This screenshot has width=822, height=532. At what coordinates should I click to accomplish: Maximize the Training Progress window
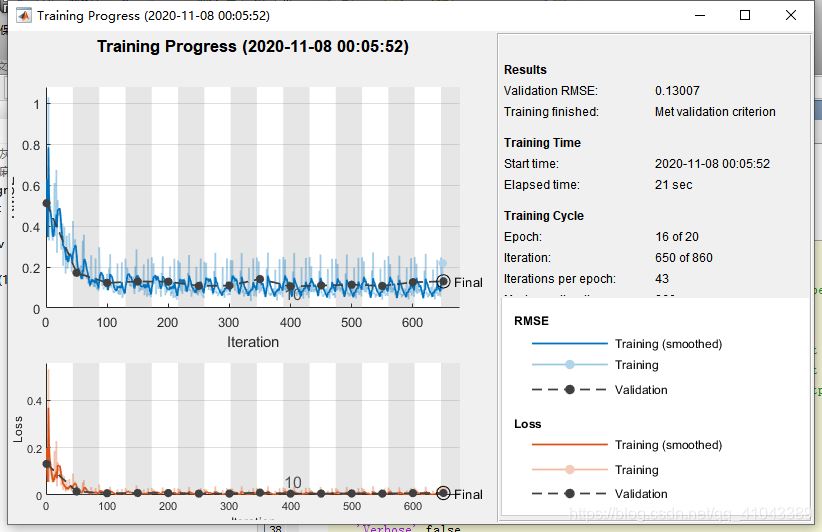pyautogui.click(x=745, y=16)
